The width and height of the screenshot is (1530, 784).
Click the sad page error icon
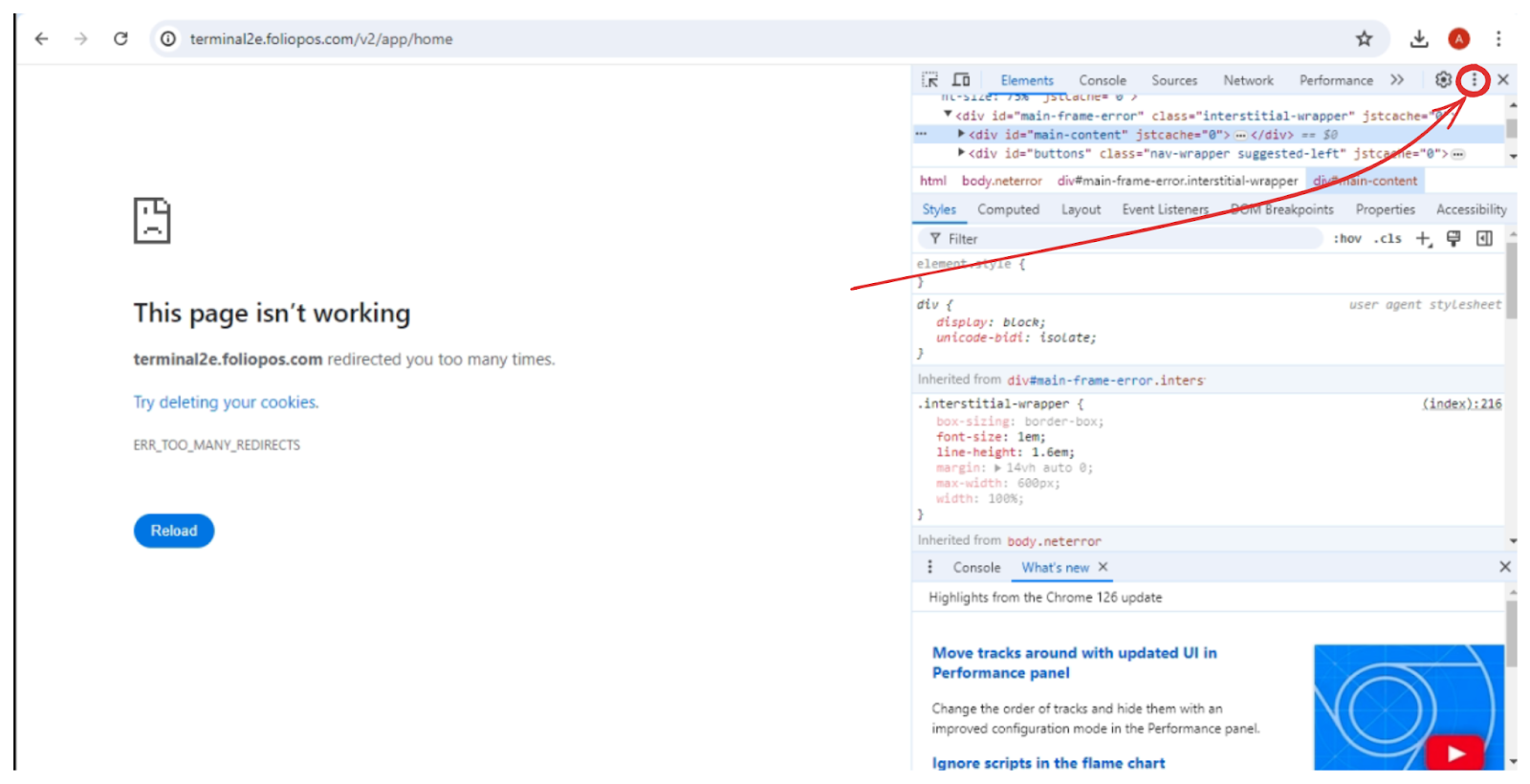[x=151, y=220]
